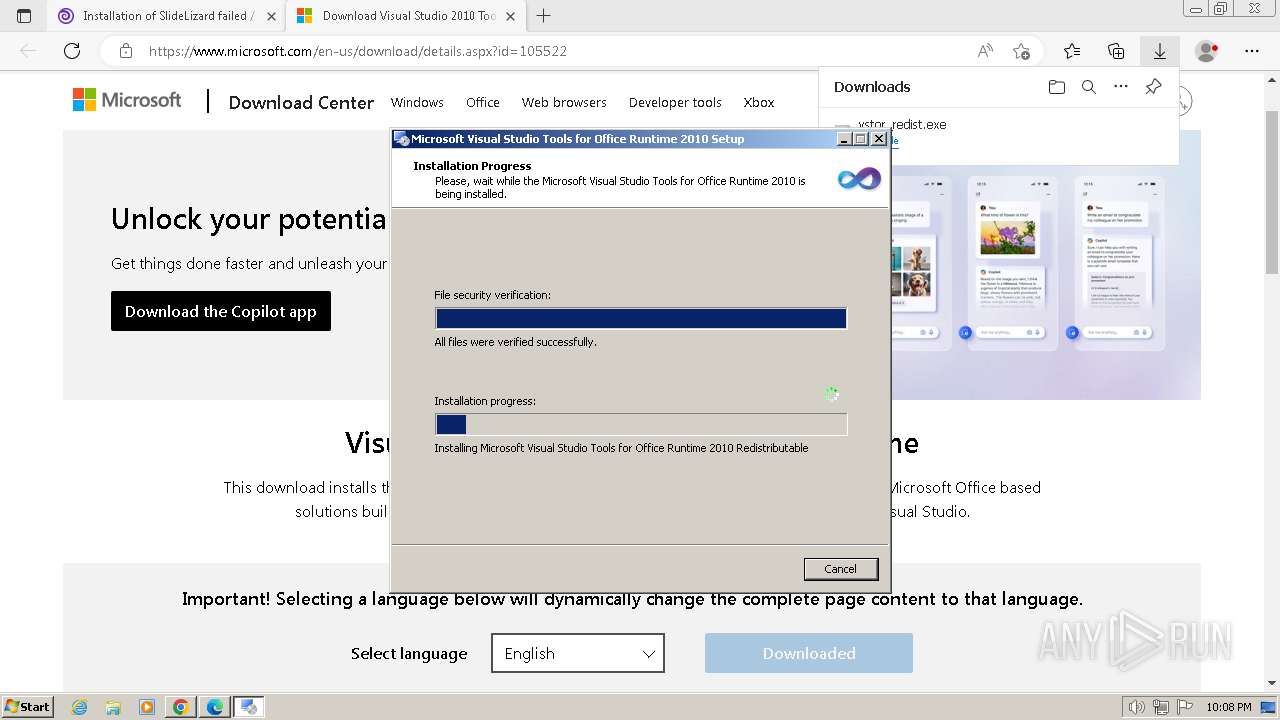
Task: Cancel the Office Runtime 2010 installation
Action: pyautogui.click(x=840, y=569)
